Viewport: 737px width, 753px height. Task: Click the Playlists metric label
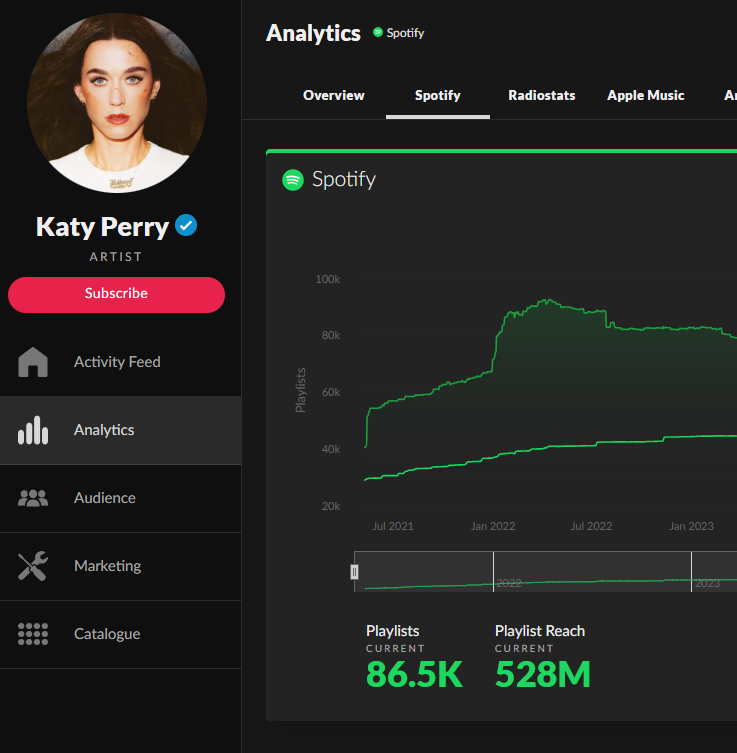point(392,631)
